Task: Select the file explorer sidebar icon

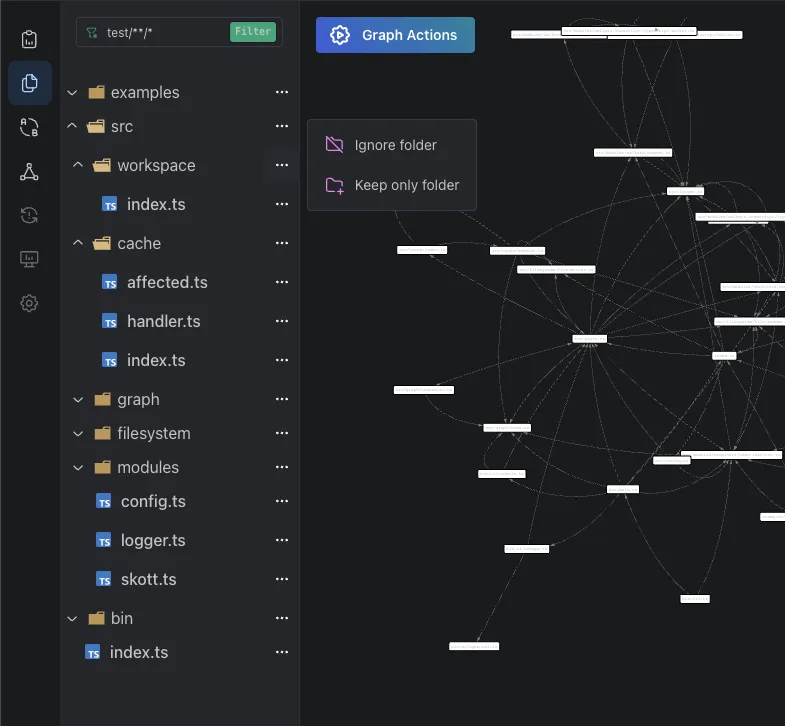Action: [30, 83]
